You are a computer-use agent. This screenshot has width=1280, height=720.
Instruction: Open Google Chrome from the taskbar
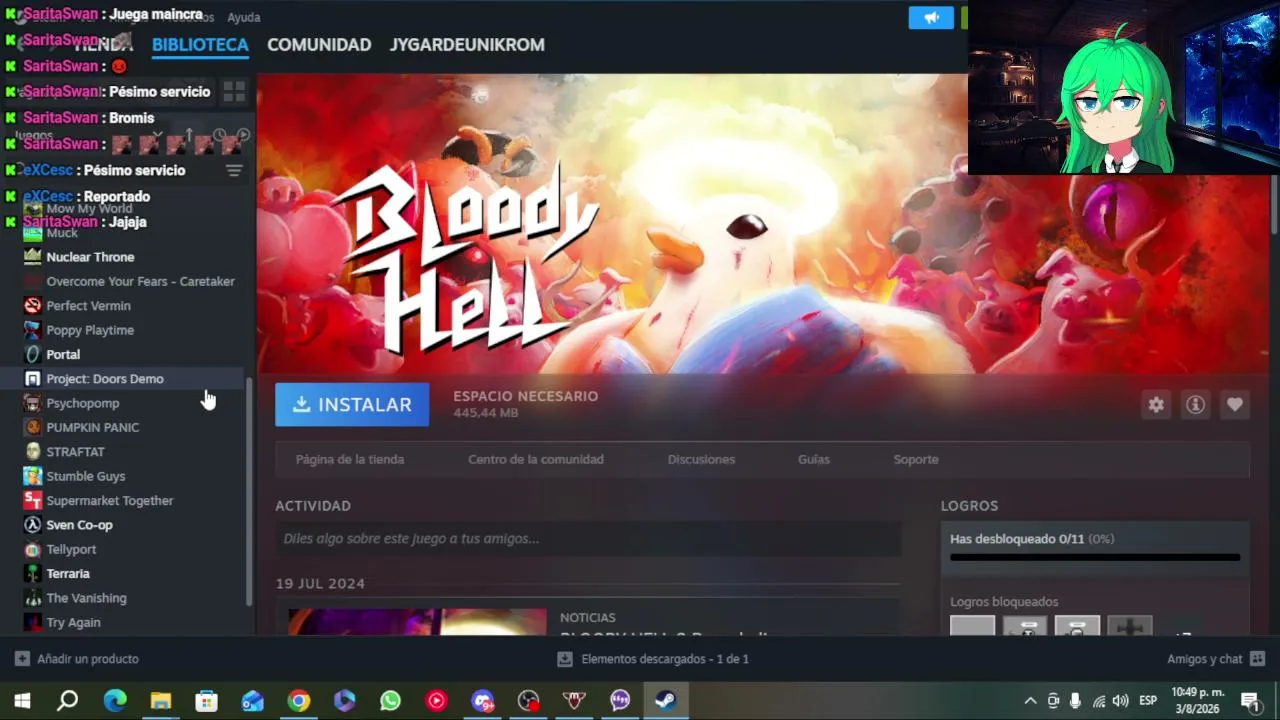299,701
